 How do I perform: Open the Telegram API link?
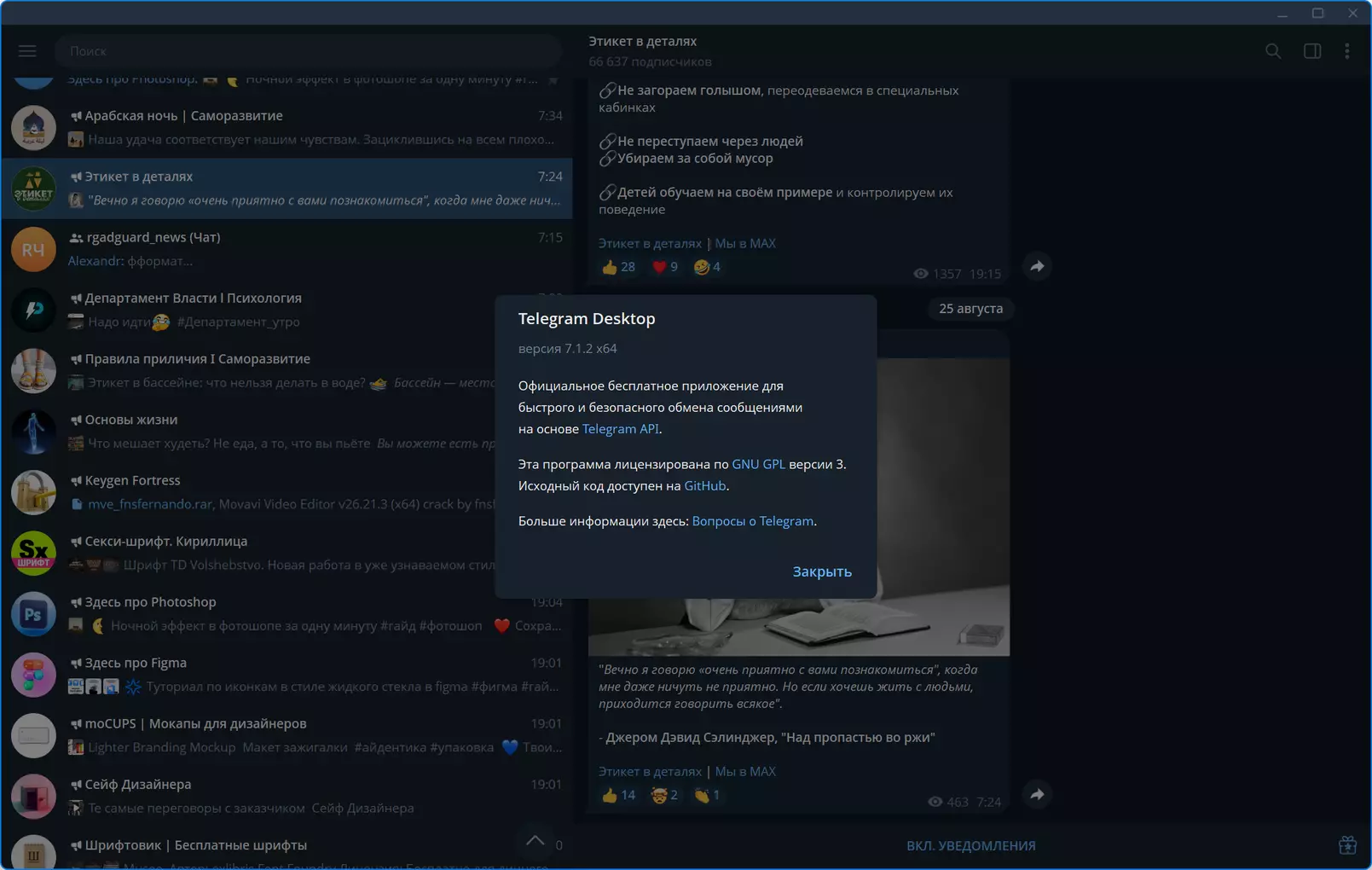pyautogui.click(x=620, y=429)
